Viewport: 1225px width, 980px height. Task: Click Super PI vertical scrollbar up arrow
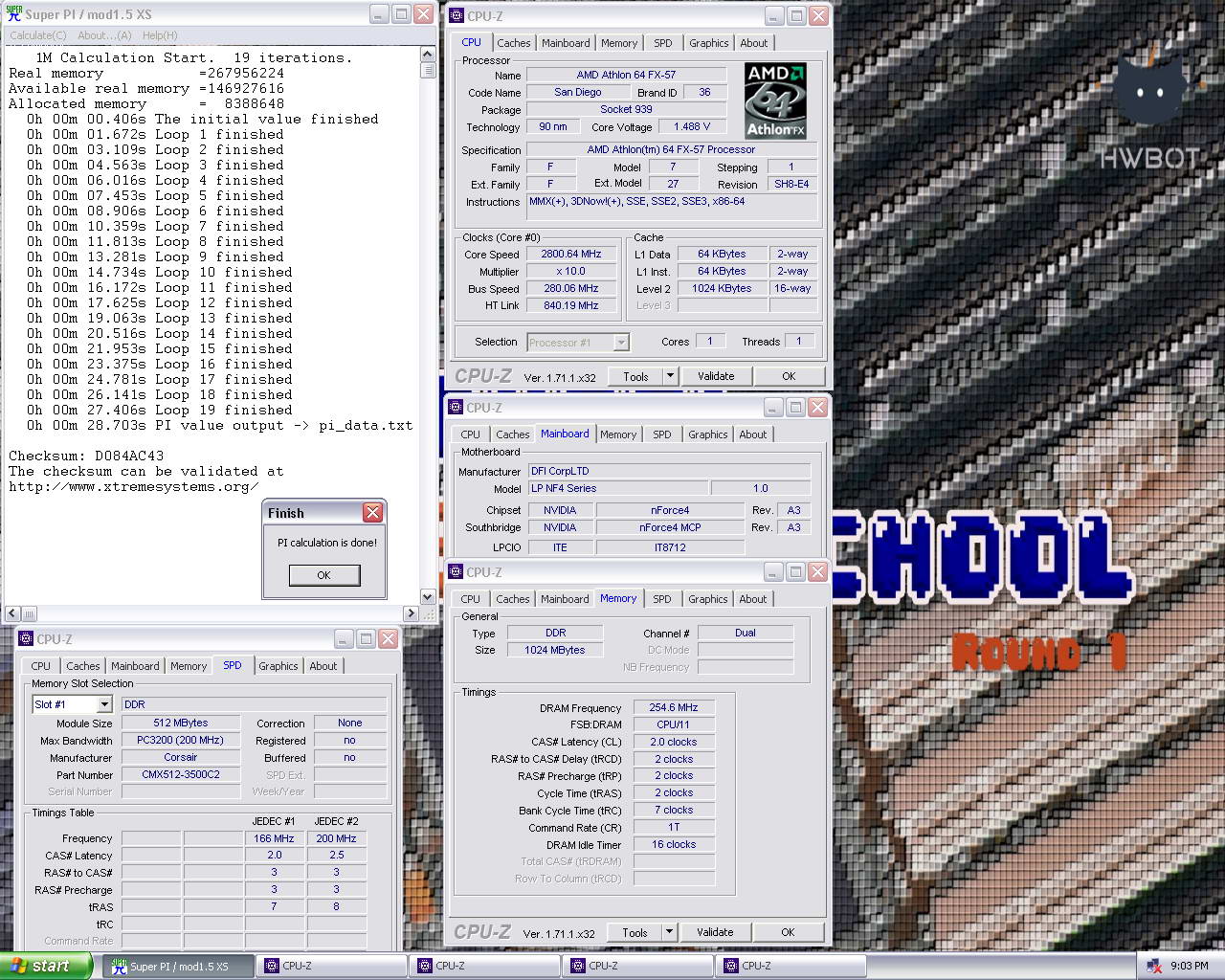pyautogui.click(x=428, y=56)
